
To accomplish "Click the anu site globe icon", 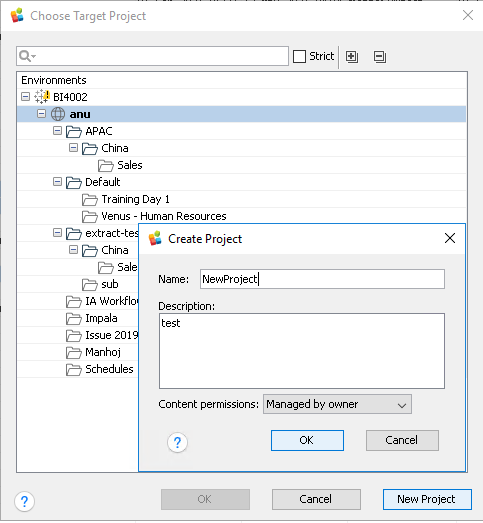I will 58,114.
